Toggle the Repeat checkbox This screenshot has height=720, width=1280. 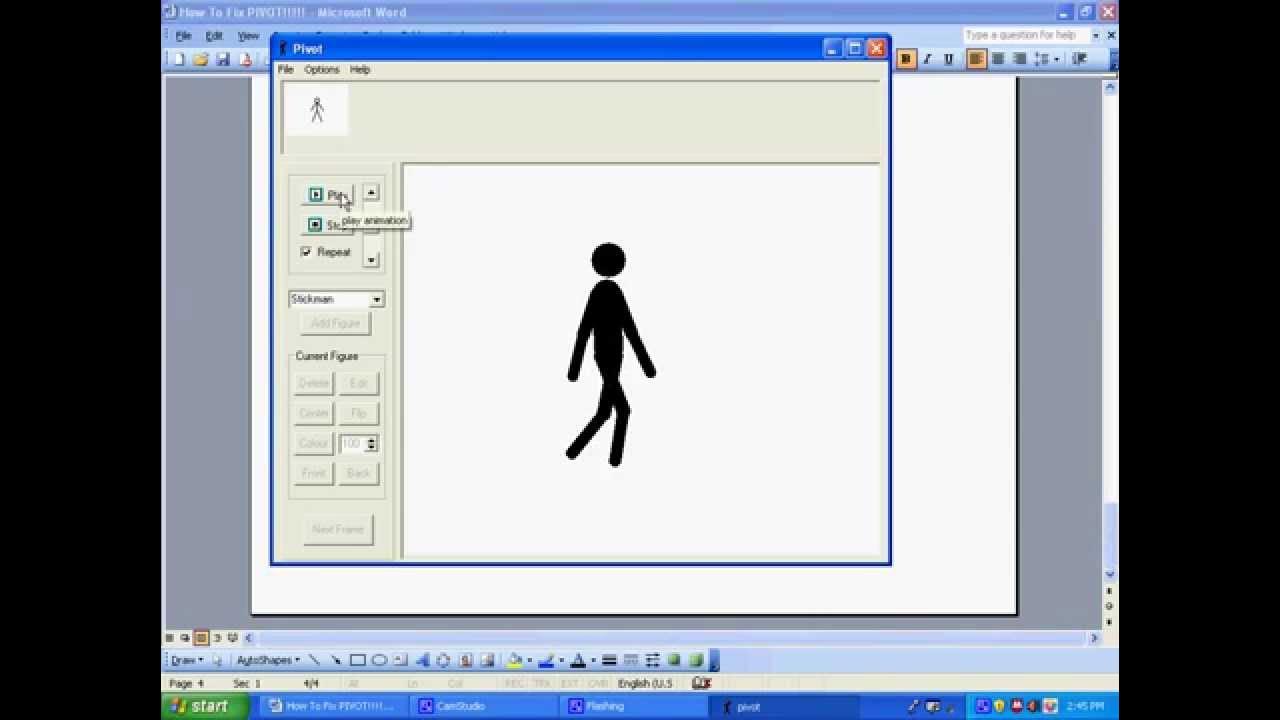point(306,252)
